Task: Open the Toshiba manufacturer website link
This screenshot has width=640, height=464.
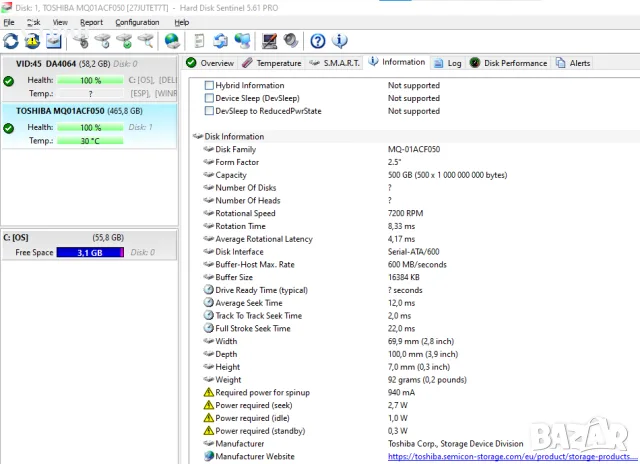Action: click(x=511, y=456)
